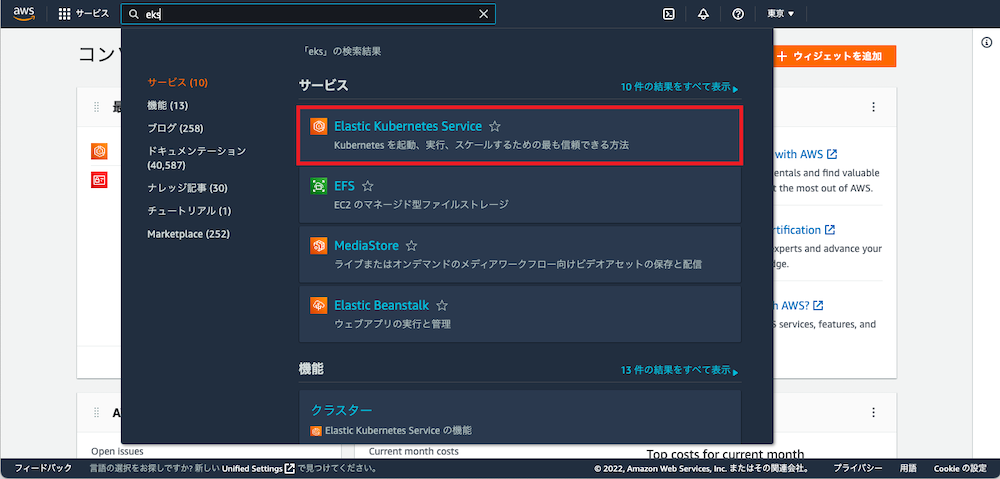This screenshot has height=479, width=1000.
Task: Expand the 東京 region dropdown
Action: coord(781,14)
